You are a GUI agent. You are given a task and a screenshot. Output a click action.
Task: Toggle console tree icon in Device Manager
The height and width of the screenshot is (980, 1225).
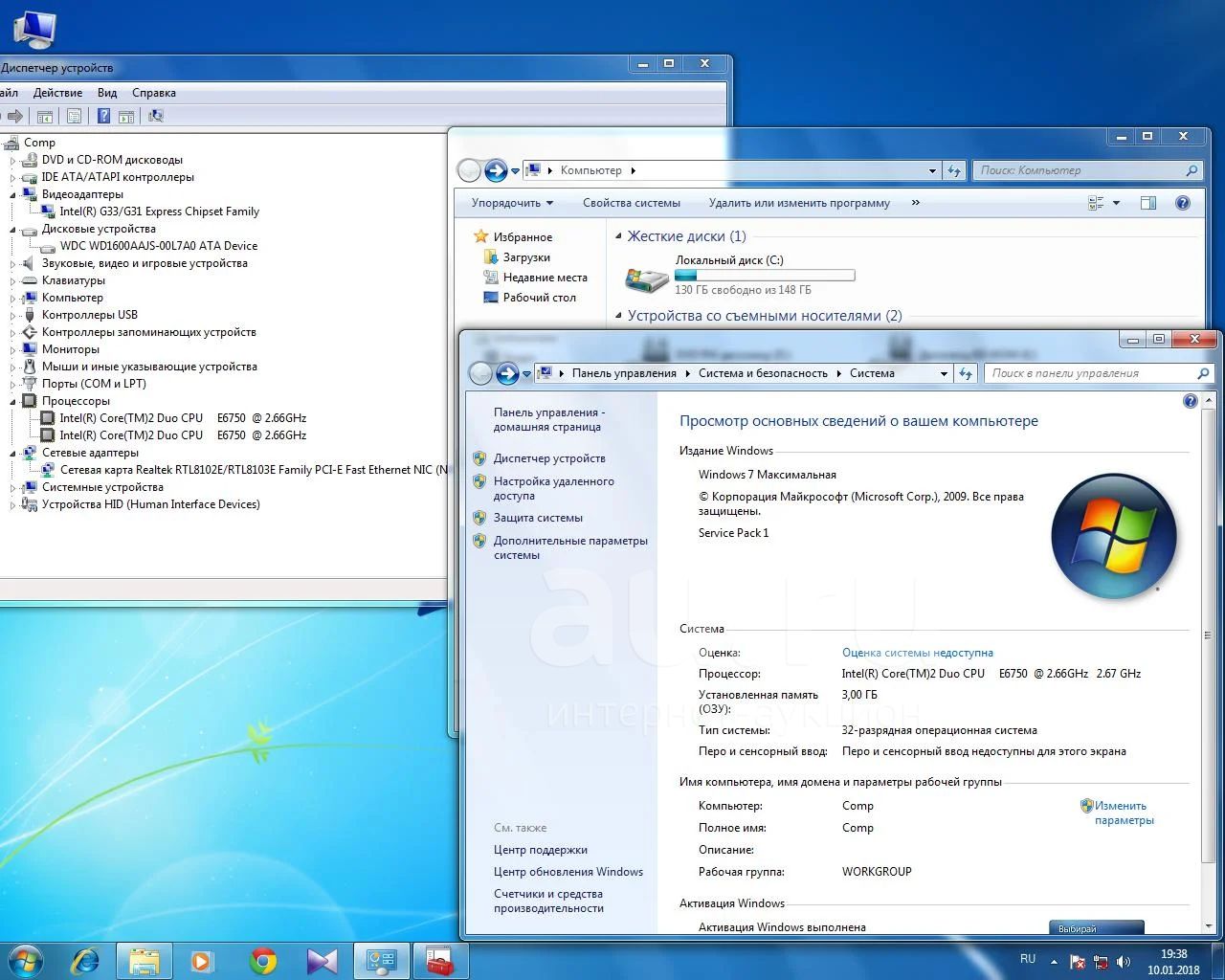click(x=44, y=116)
